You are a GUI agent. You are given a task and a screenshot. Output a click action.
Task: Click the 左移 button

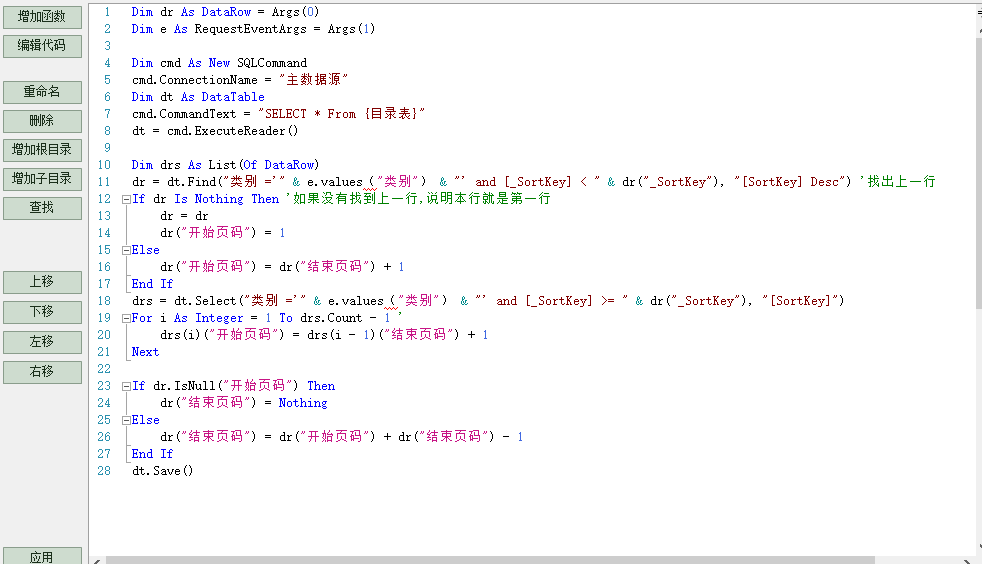click(x=42, y=342)
